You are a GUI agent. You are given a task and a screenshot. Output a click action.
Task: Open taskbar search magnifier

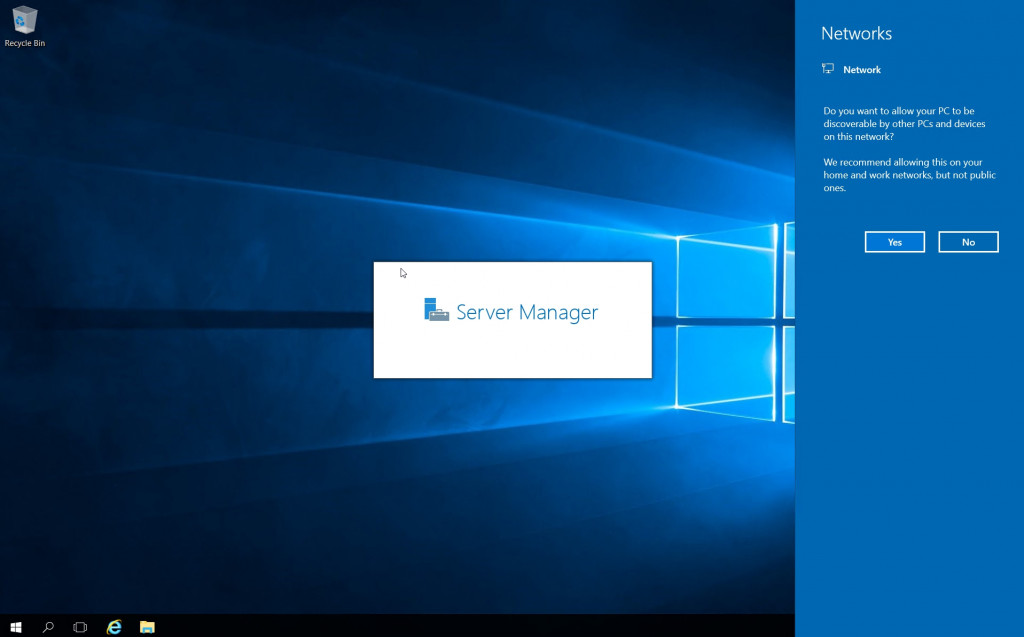click(x=48, y=627)
